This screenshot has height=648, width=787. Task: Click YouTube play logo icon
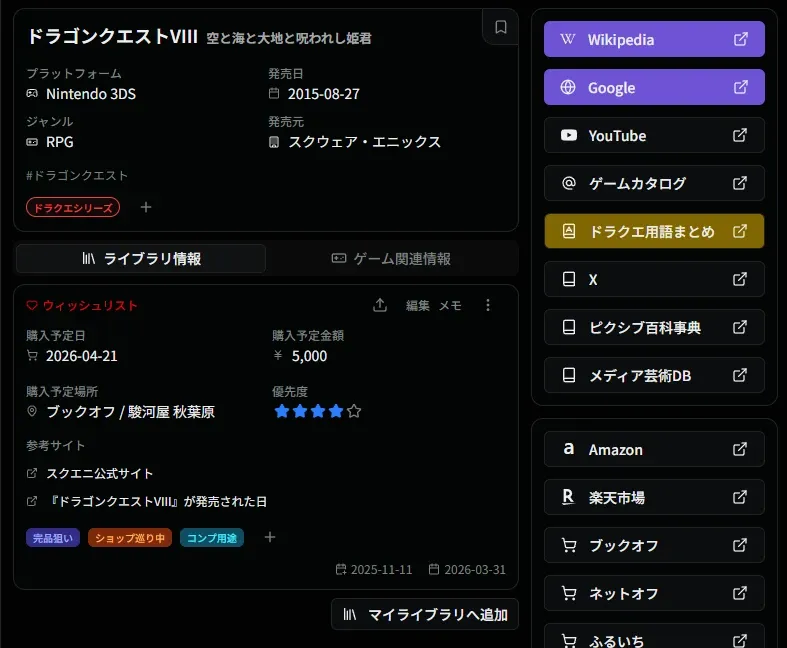click(x=569, y=136)
